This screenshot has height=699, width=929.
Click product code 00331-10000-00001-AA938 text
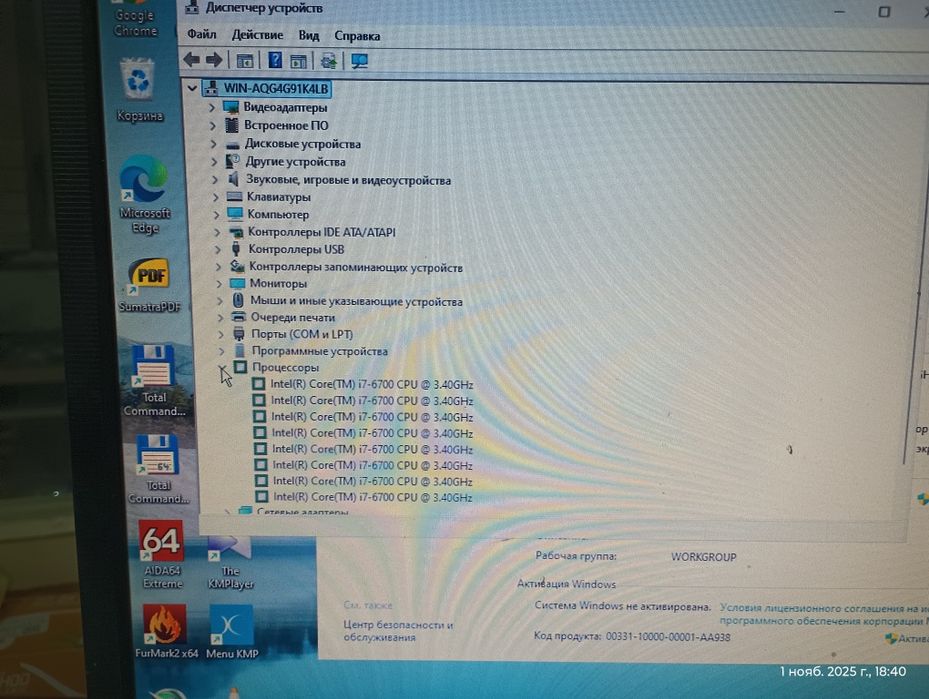point(668,637)
